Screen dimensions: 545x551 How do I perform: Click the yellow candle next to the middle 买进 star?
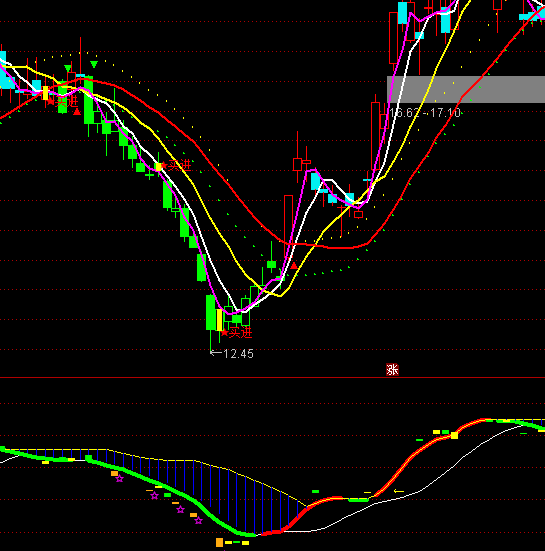click(x=158, y=167)
